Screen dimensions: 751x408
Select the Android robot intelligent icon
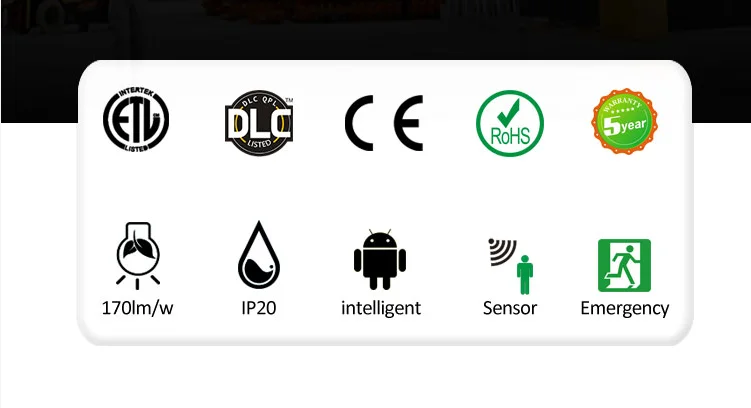click(x=380, y=259)
